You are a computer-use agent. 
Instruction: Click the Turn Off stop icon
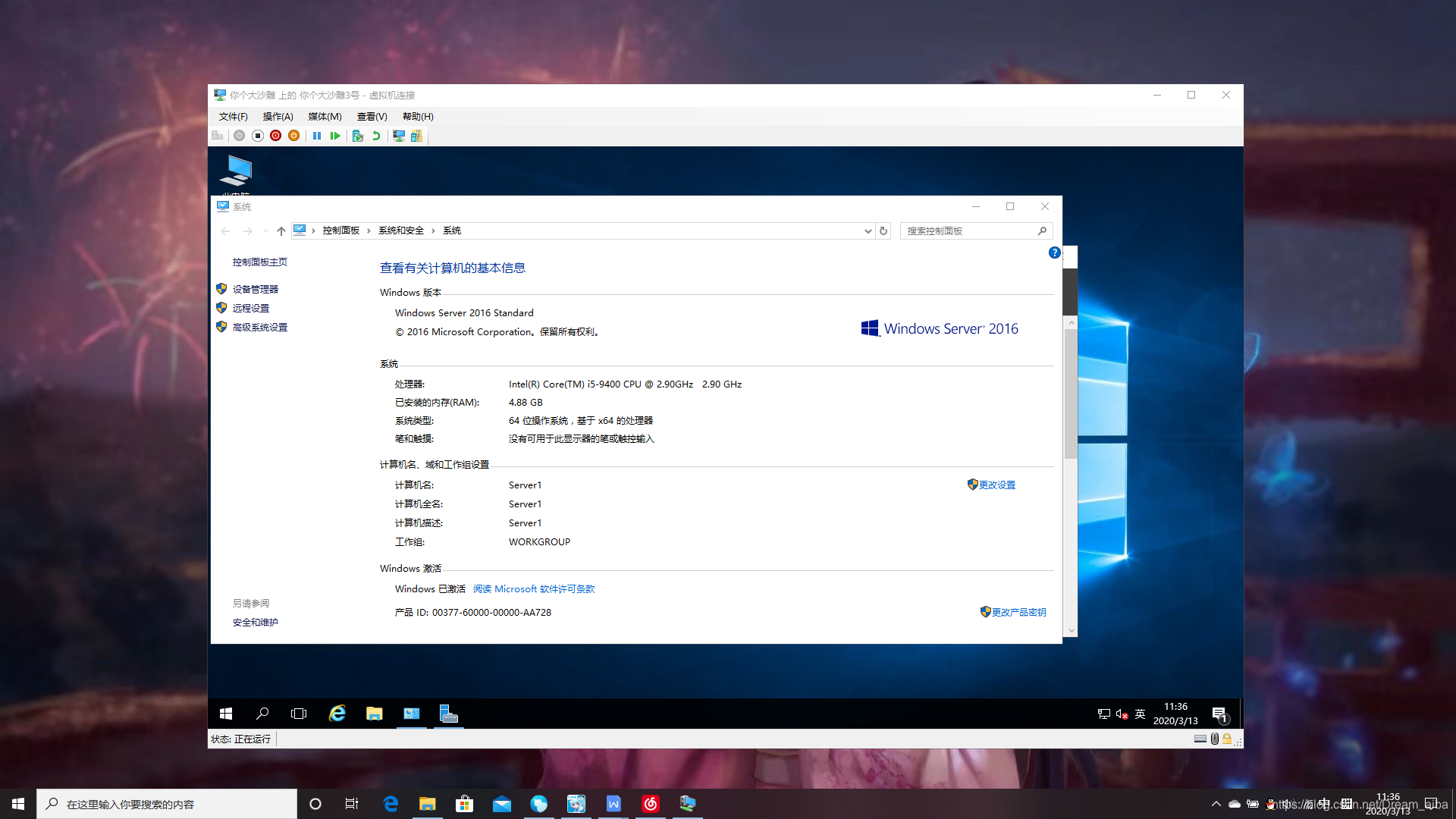258,136
